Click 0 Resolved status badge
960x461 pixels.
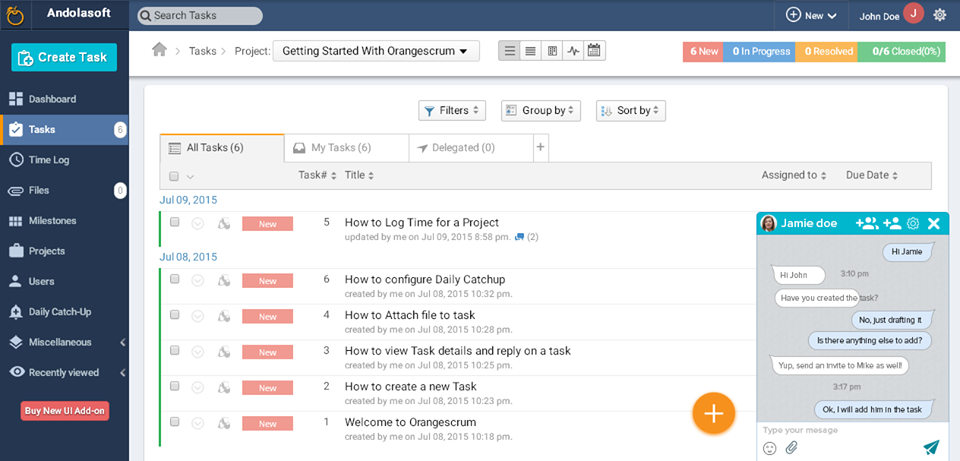tap(827, 52)
